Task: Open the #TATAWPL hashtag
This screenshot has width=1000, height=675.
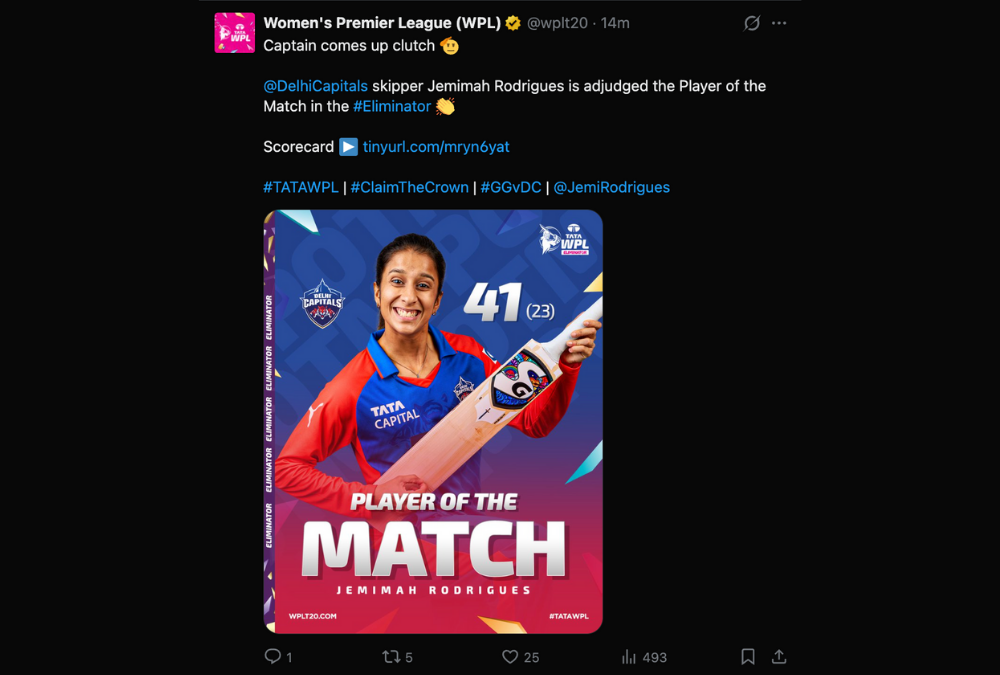Action: pyautogui.click(x=301, y=188)
